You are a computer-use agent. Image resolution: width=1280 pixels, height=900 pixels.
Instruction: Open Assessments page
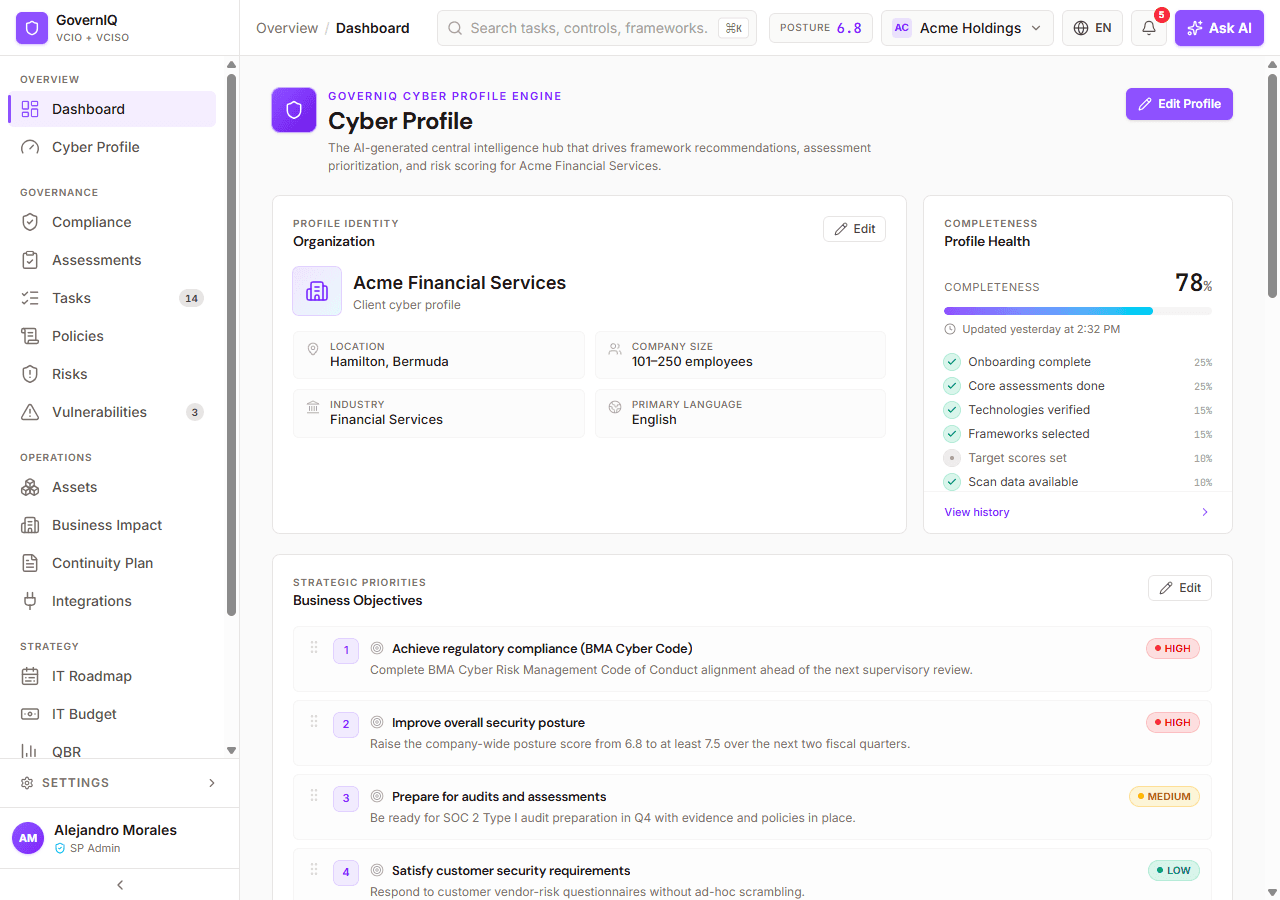112,260
